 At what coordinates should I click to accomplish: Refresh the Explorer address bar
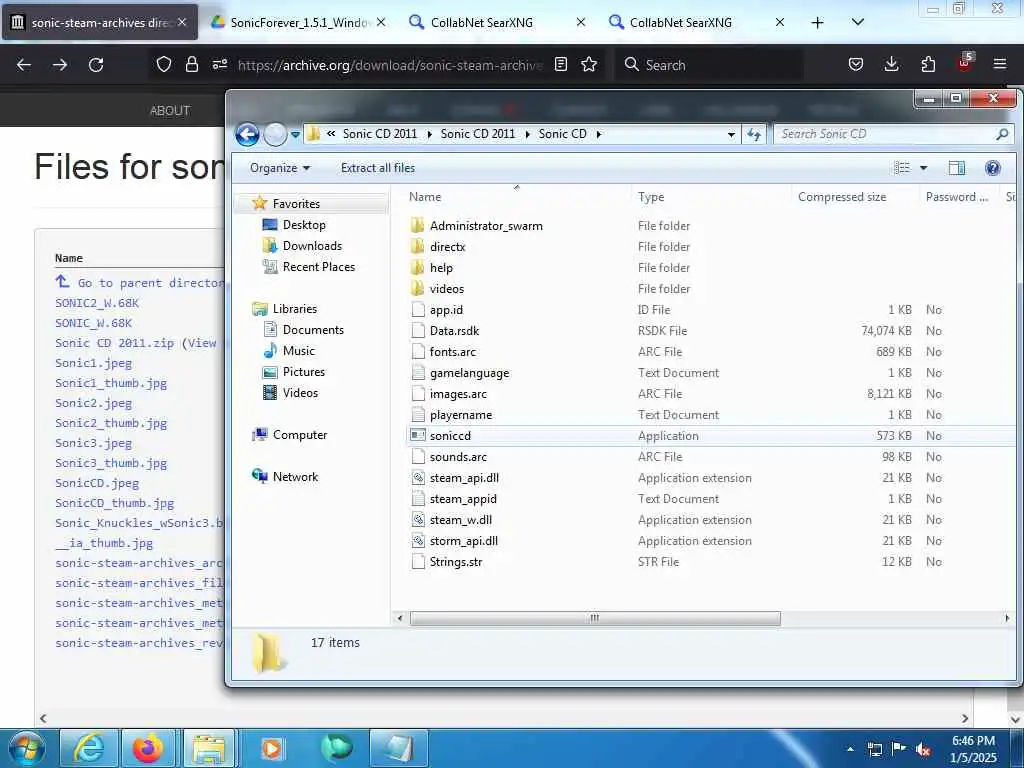point(754,134)
